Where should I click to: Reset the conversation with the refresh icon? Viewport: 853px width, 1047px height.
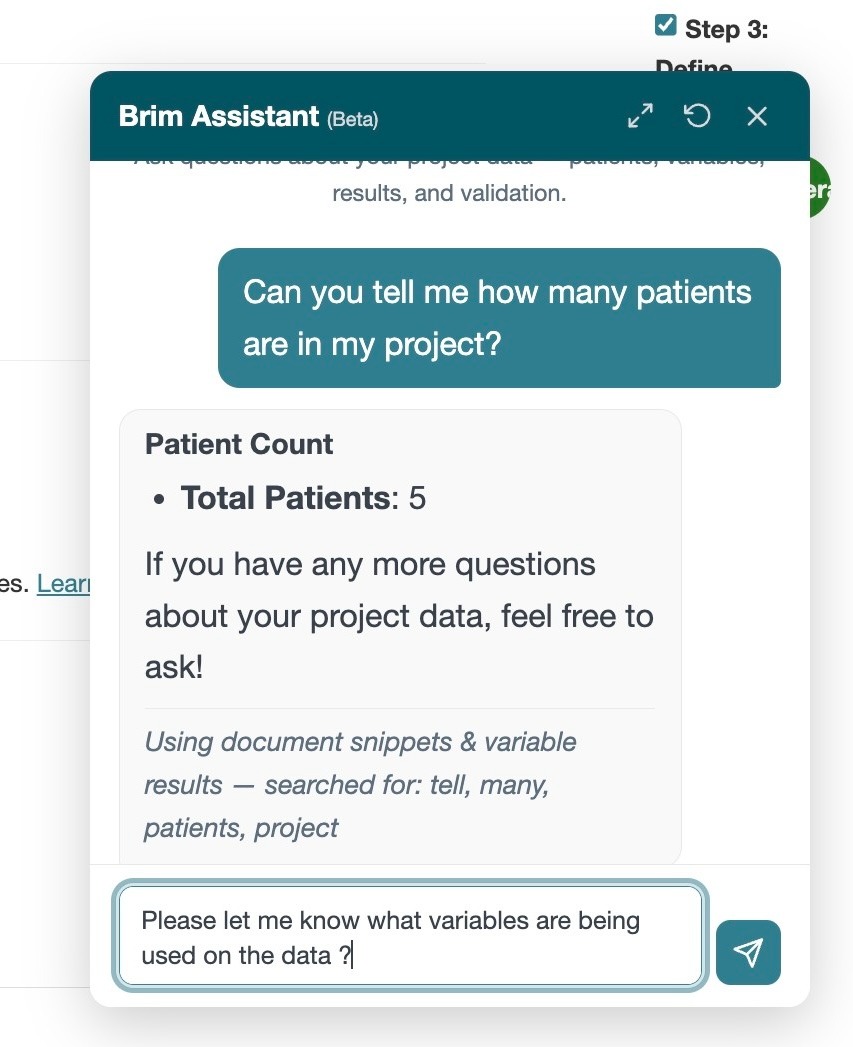697,116
